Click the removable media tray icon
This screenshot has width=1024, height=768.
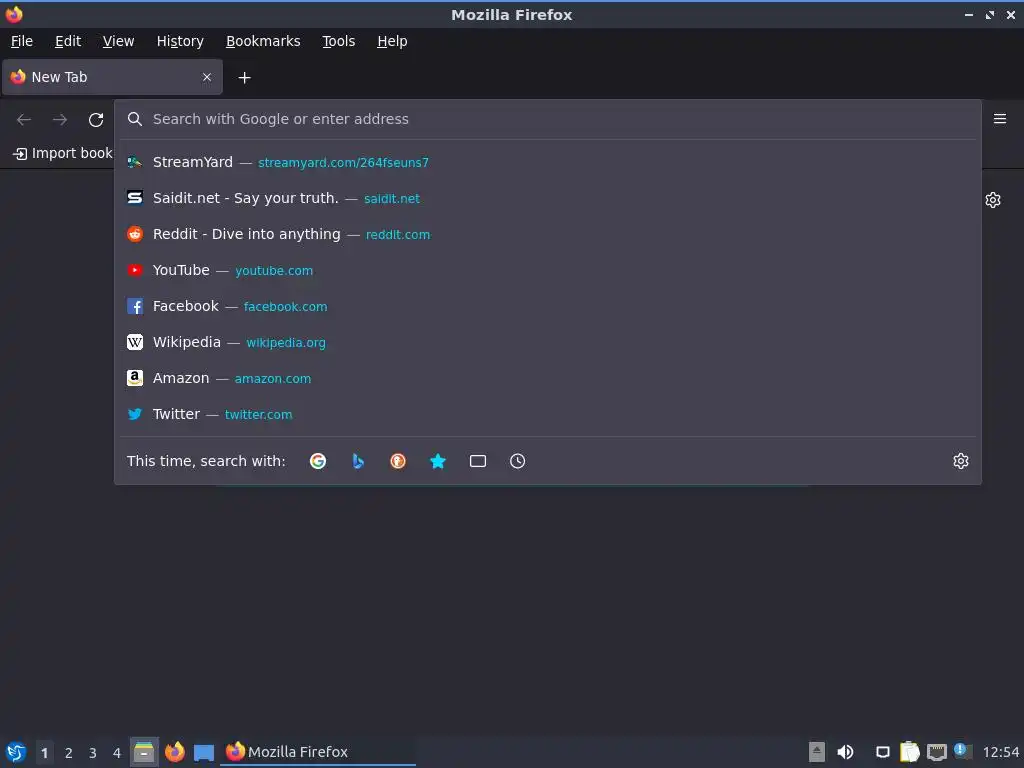tap(816, 752)
